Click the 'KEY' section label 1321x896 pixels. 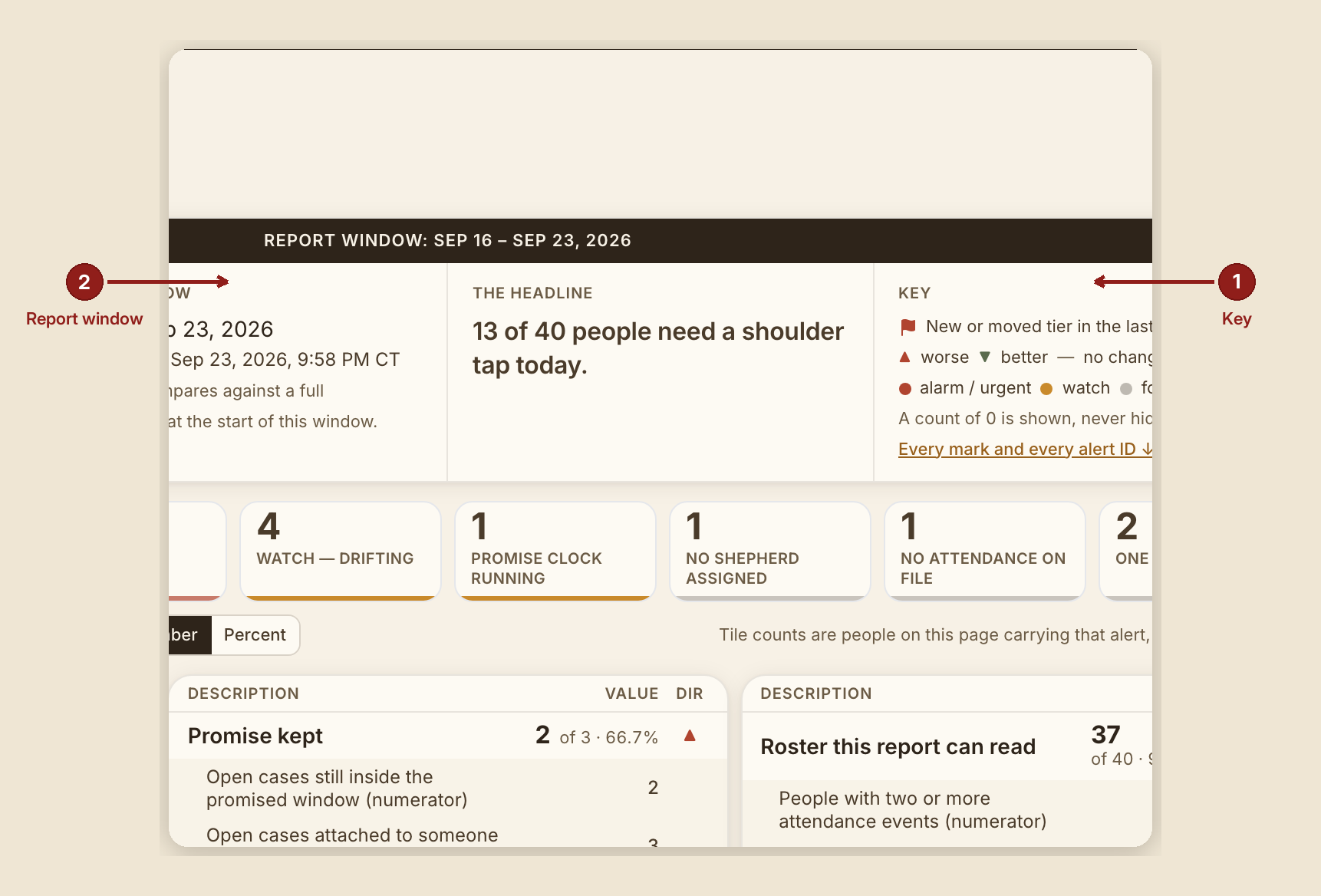pyautogui.click(x=914, y=293)
